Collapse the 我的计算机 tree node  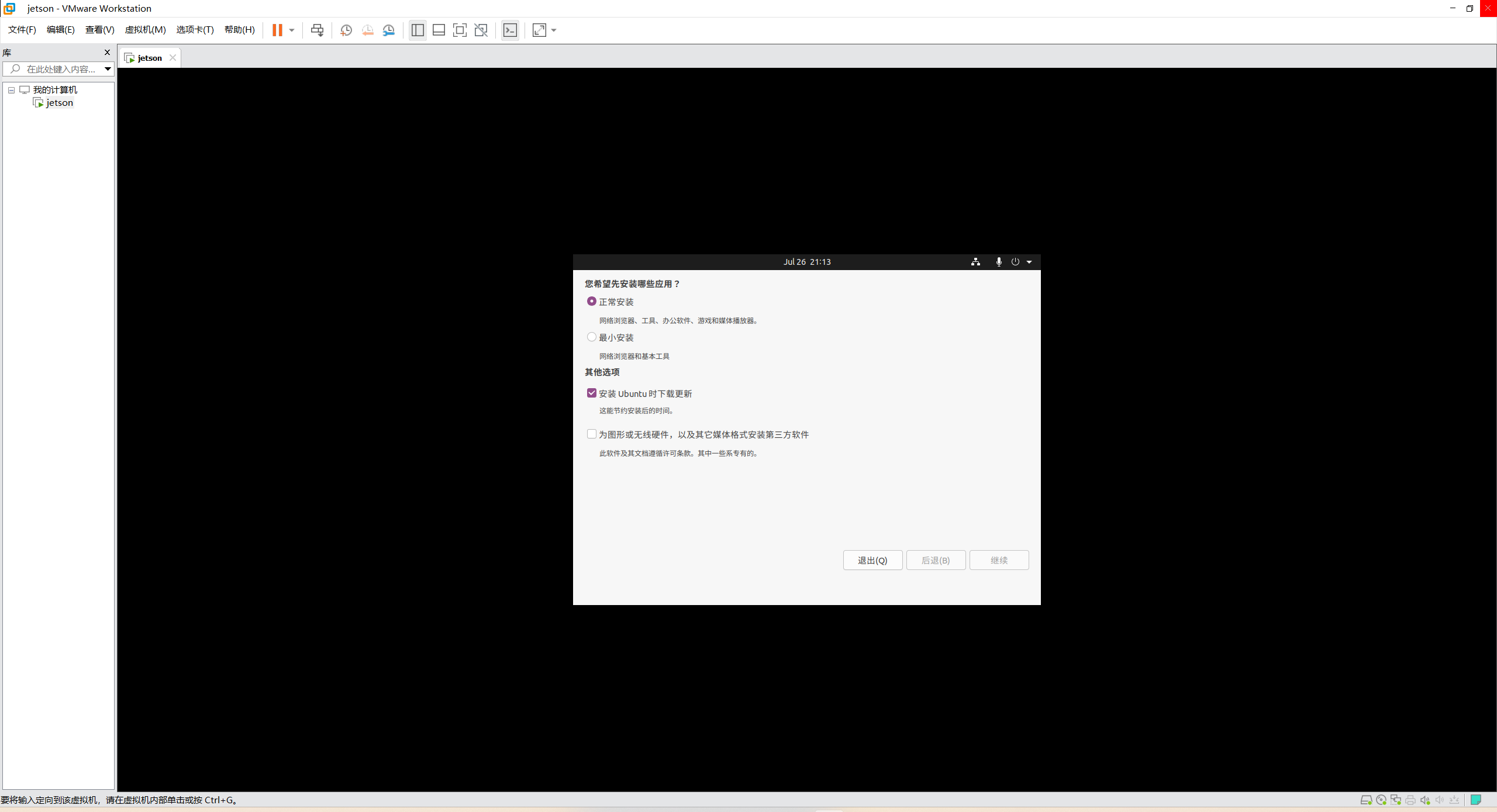pos(11,90)
